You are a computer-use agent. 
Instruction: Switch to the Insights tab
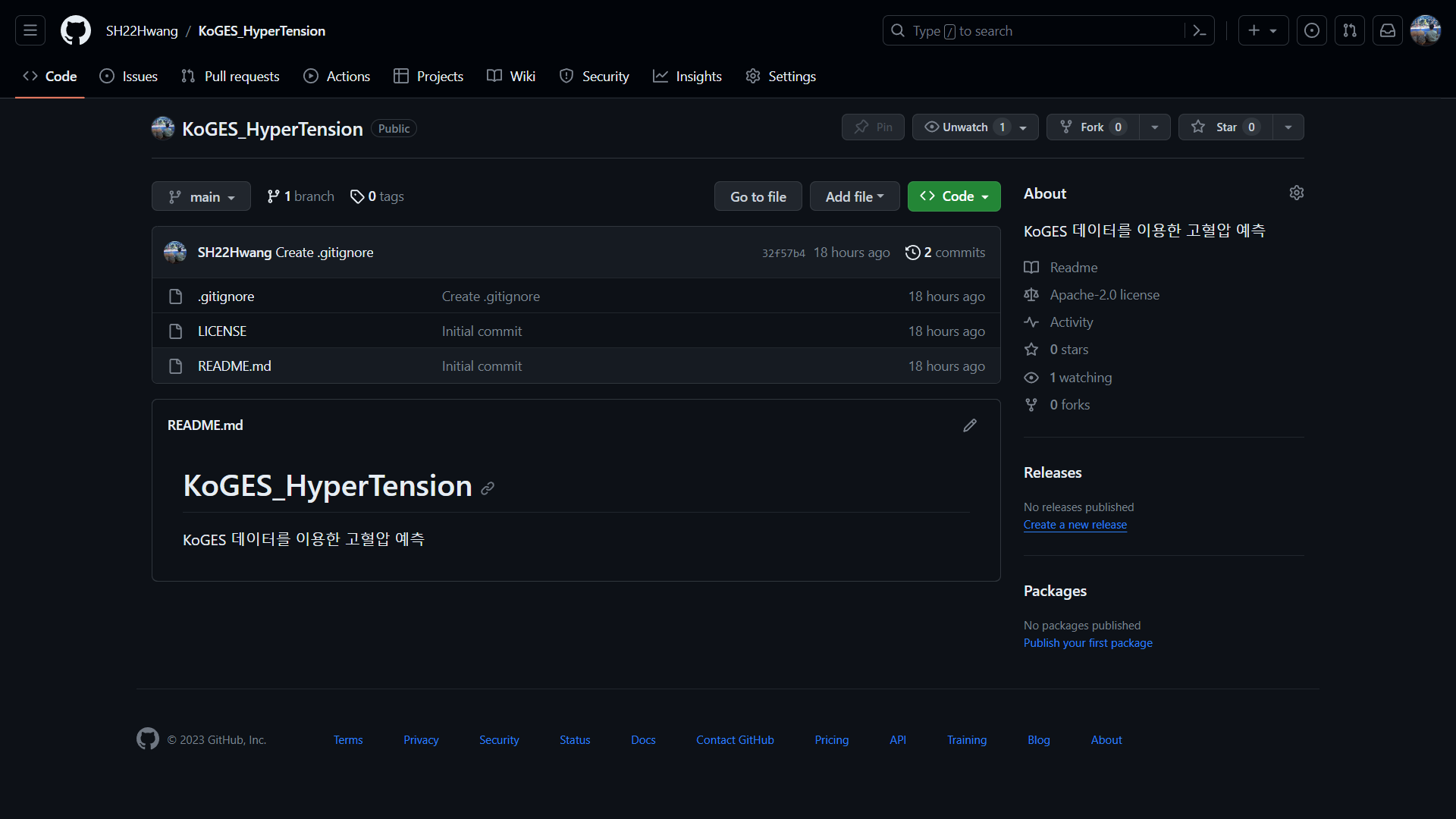687,77
